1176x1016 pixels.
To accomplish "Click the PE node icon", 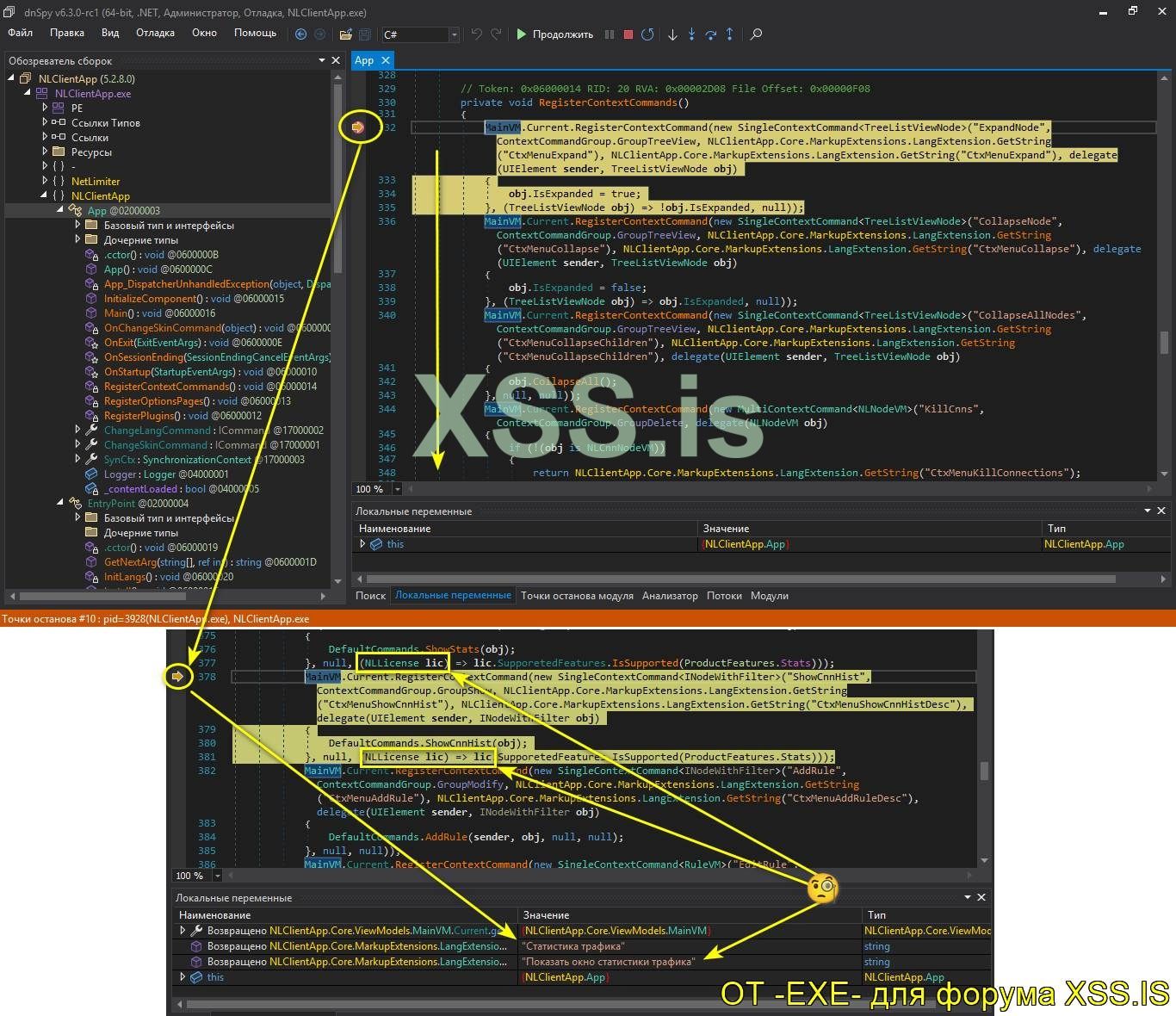I will [58, 108].
